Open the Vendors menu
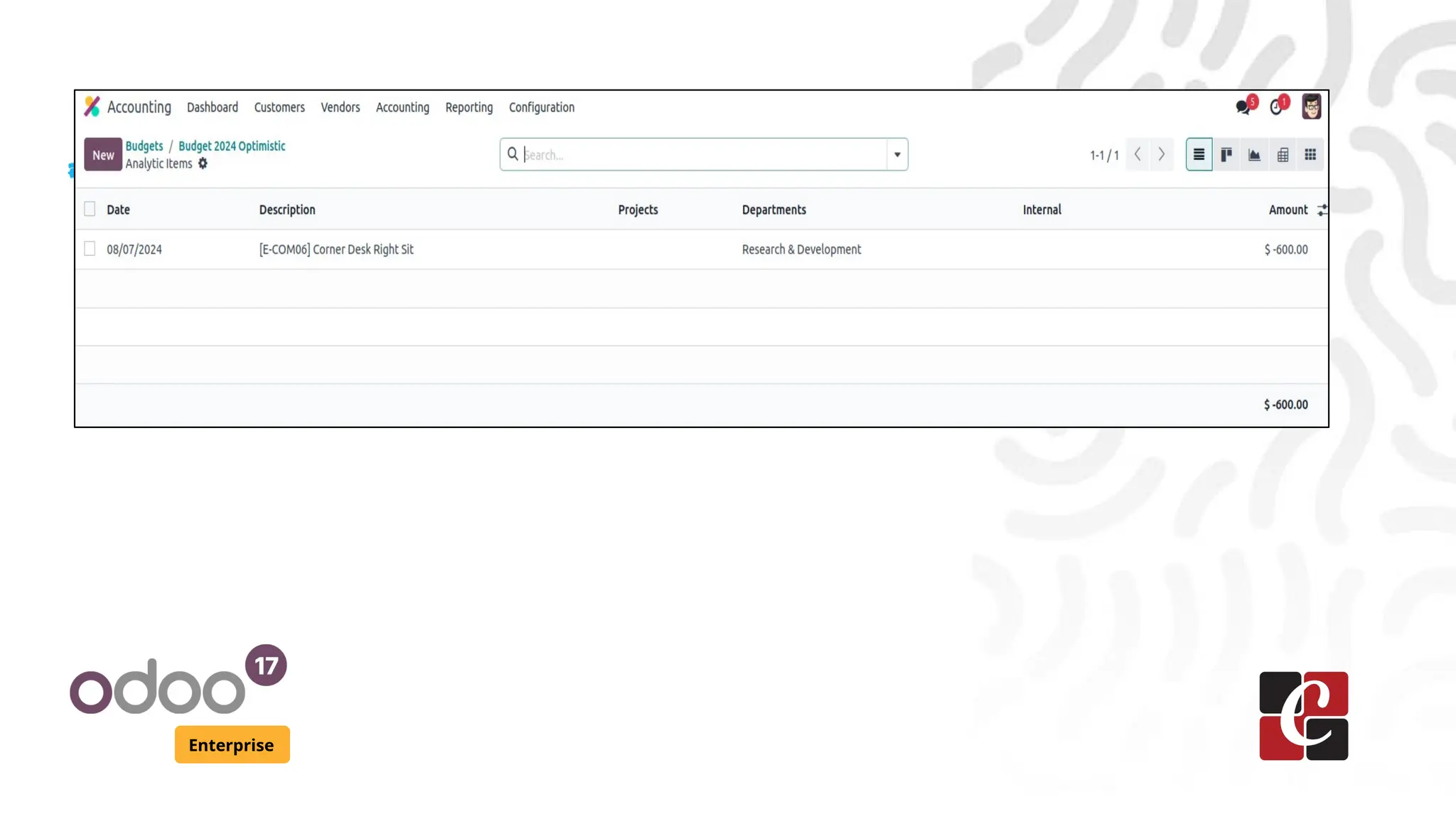 (x=340, y=107)
